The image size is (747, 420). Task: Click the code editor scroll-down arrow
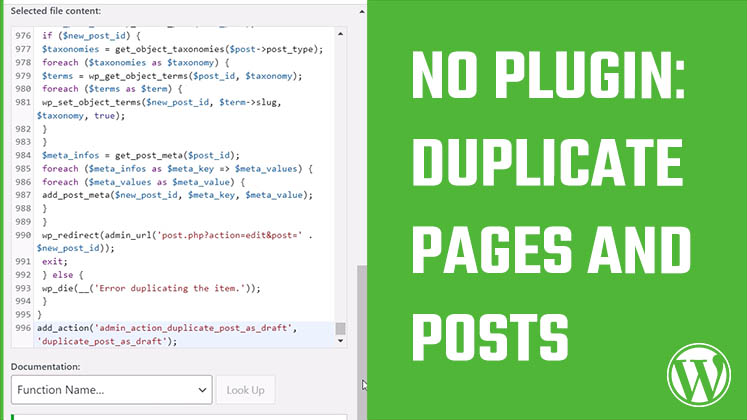coord(340,341)
